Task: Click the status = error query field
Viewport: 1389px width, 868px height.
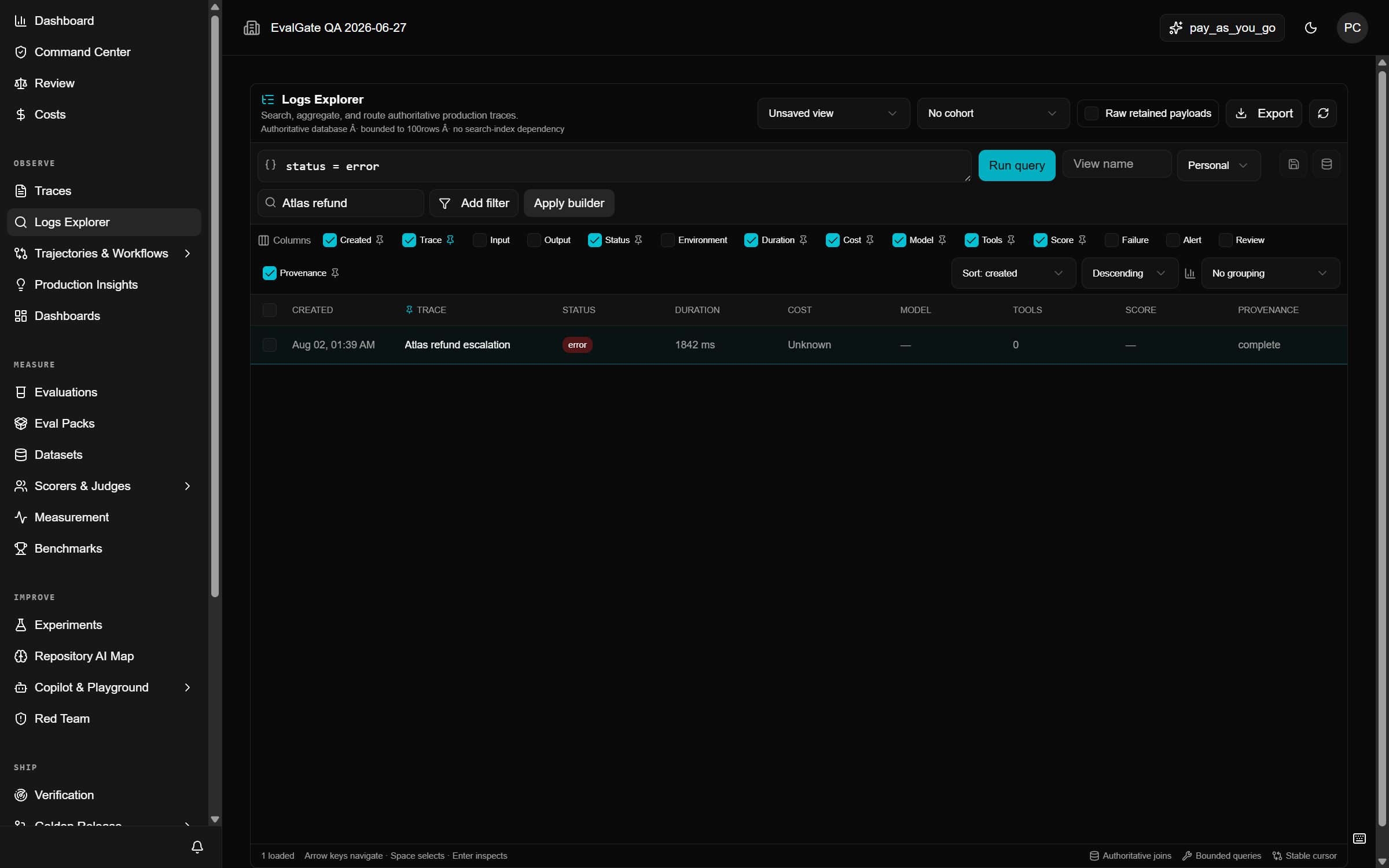Action: (x=615, y=166)
